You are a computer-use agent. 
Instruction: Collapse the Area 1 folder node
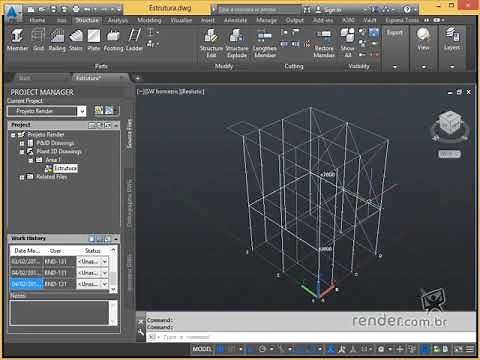point(31,160)
